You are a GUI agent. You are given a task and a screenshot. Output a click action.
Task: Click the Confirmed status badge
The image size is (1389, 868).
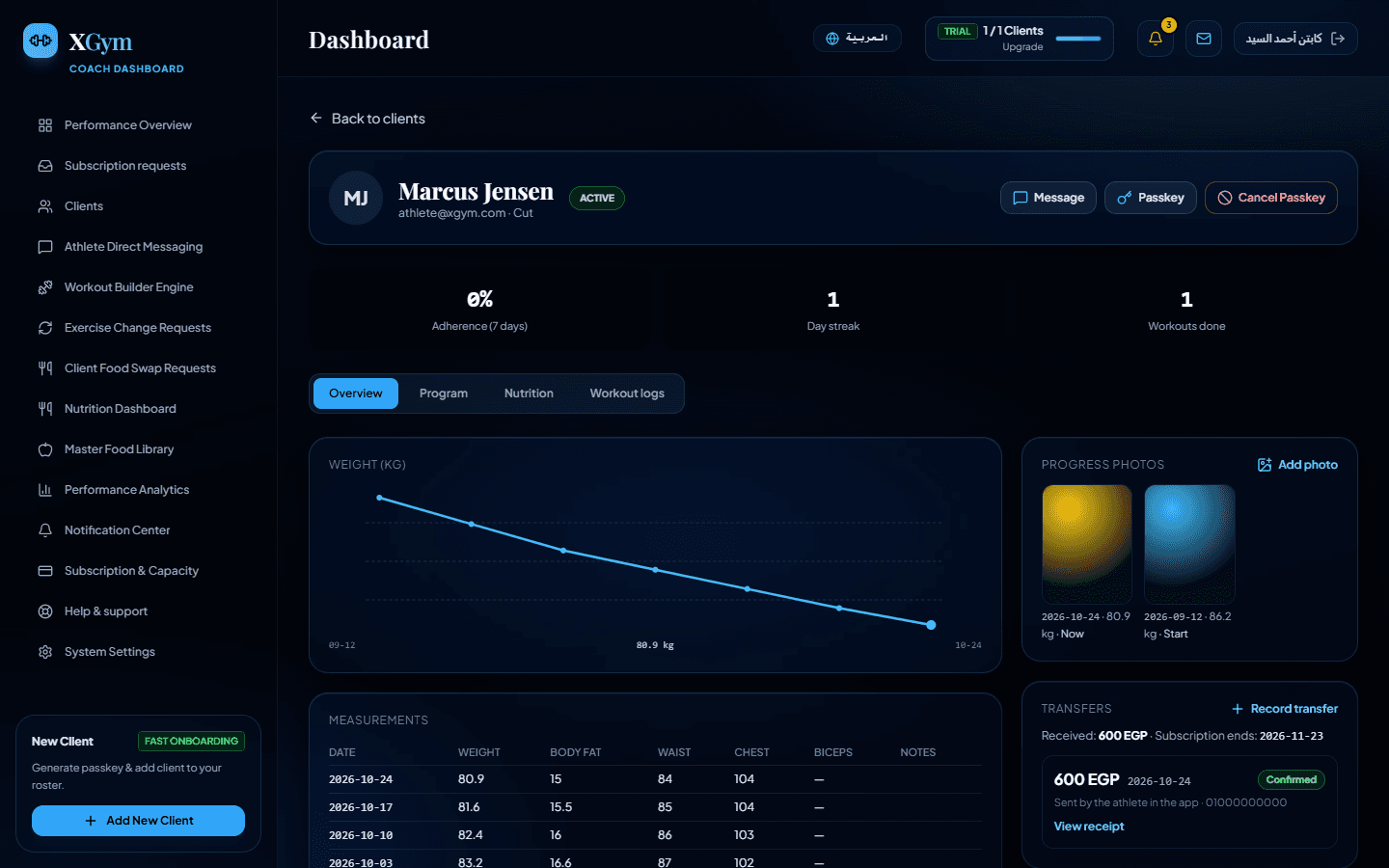point(1291,780)
